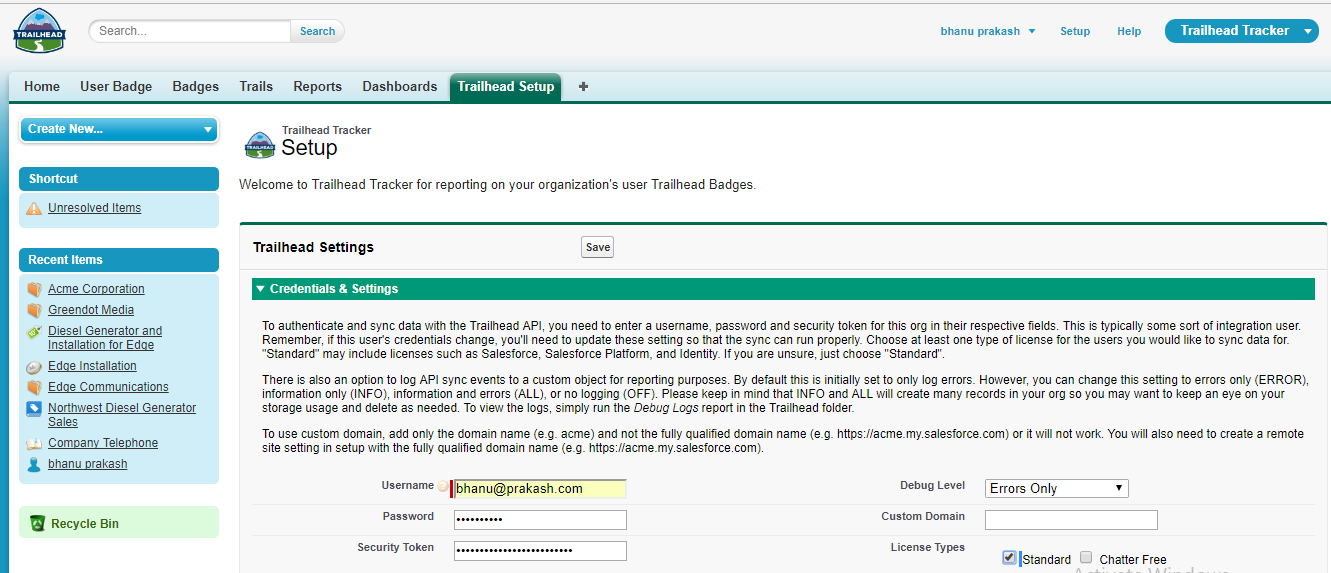Open the User Badge tab
The height and width of the screenshot is (573, 1331).
[116, 87]
